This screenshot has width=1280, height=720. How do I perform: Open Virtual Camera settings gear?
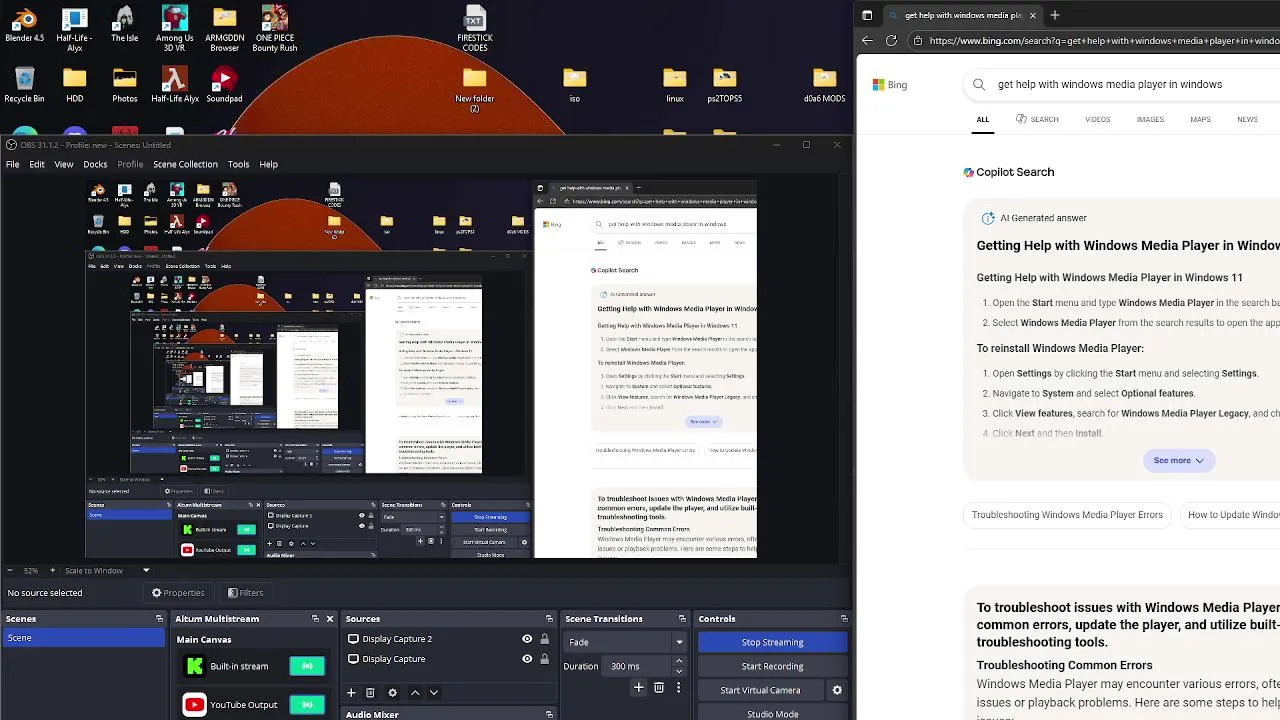pyautogui.click(x=837, y=690)
